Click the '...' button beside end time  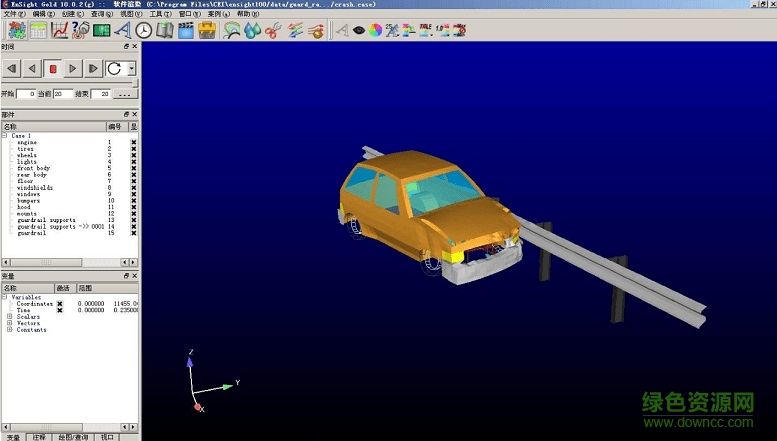[x=124, y=94]
